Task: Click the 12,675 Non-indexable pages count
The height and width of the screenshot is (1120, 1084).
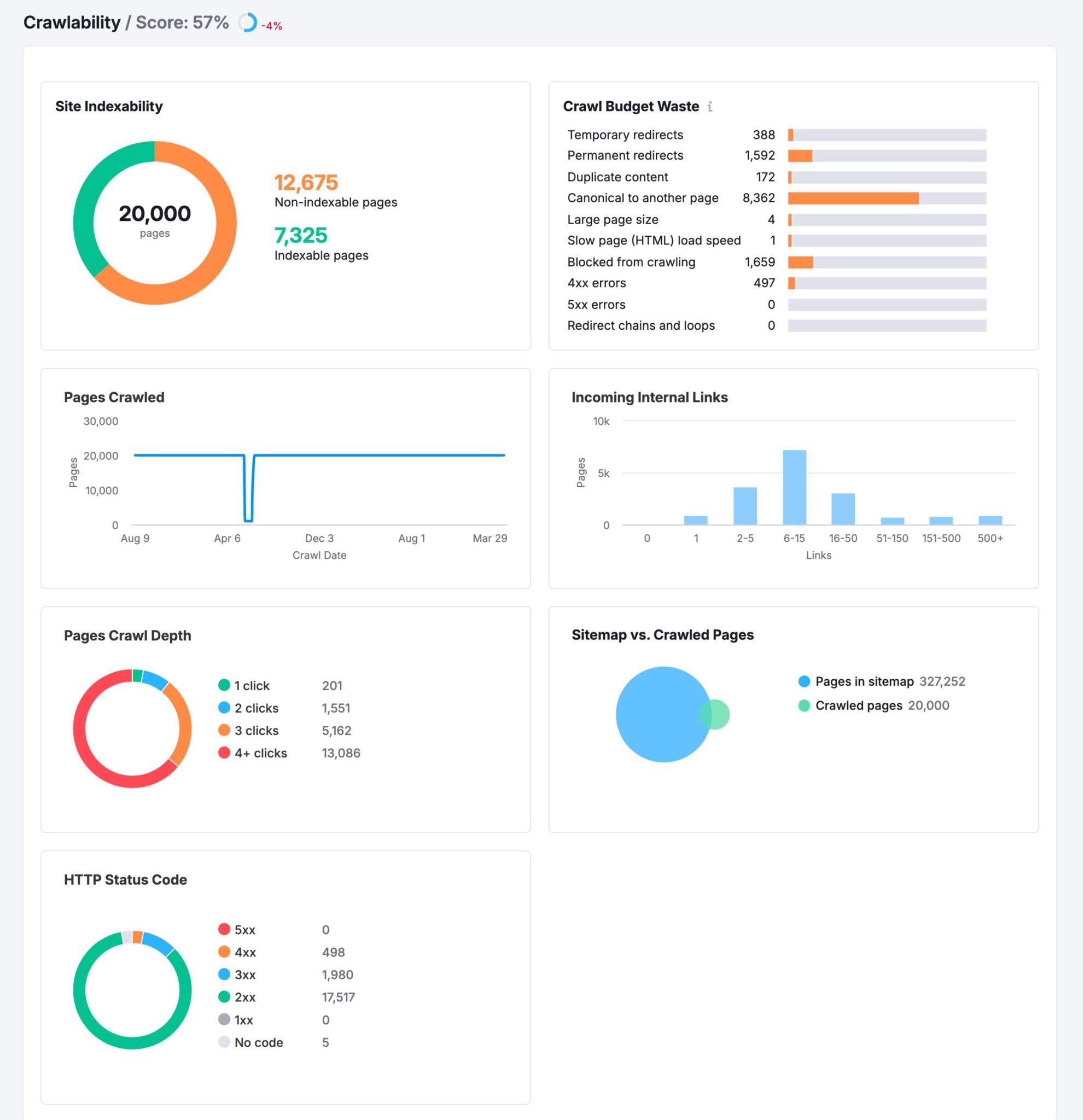Action: [306, 182]
